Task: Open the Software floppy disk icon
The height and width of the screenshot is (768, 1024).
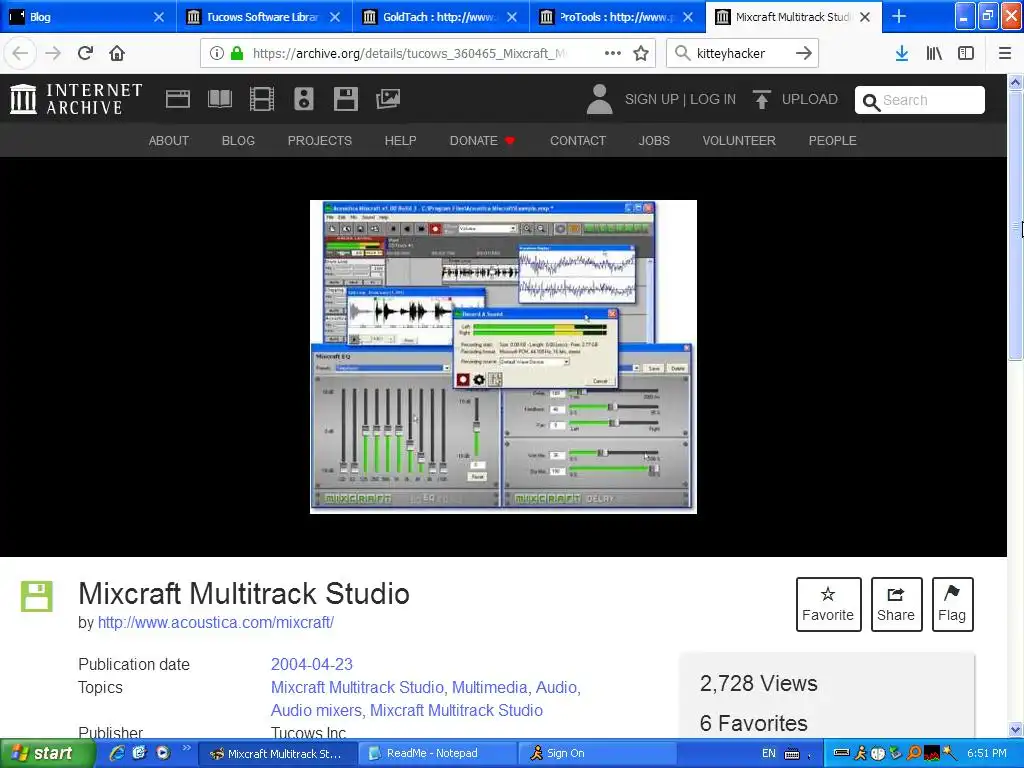Action: pyautogui.click(x=345, y=99)
